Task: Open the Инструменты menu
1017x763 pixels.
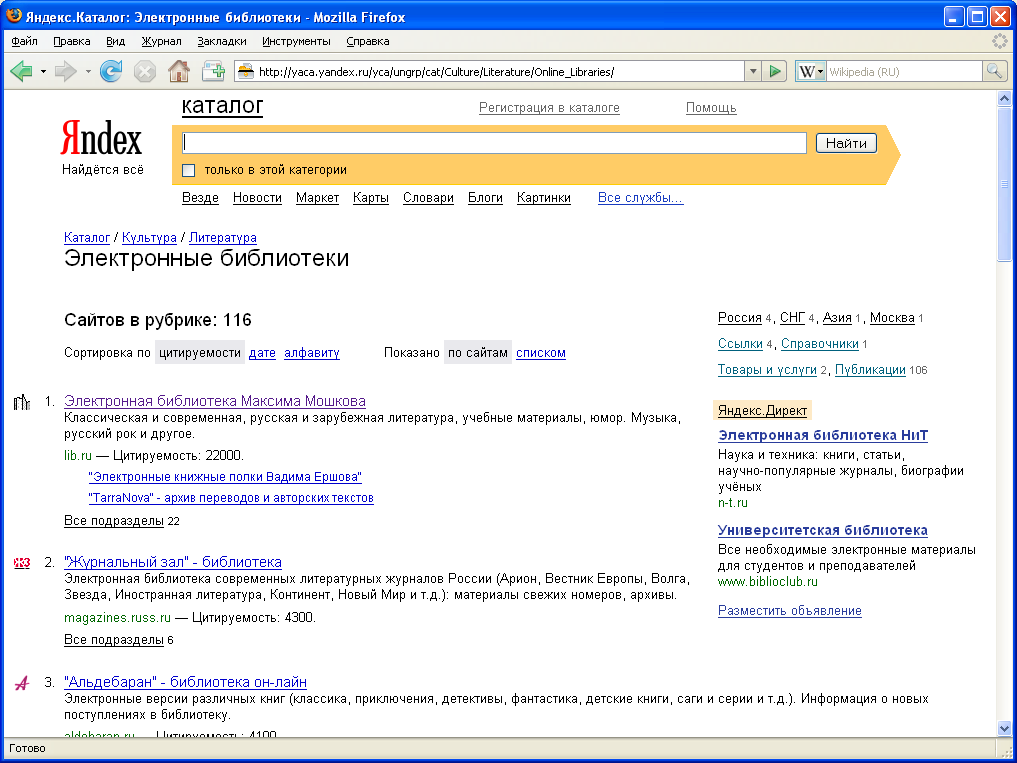Action: click(296, 41)
